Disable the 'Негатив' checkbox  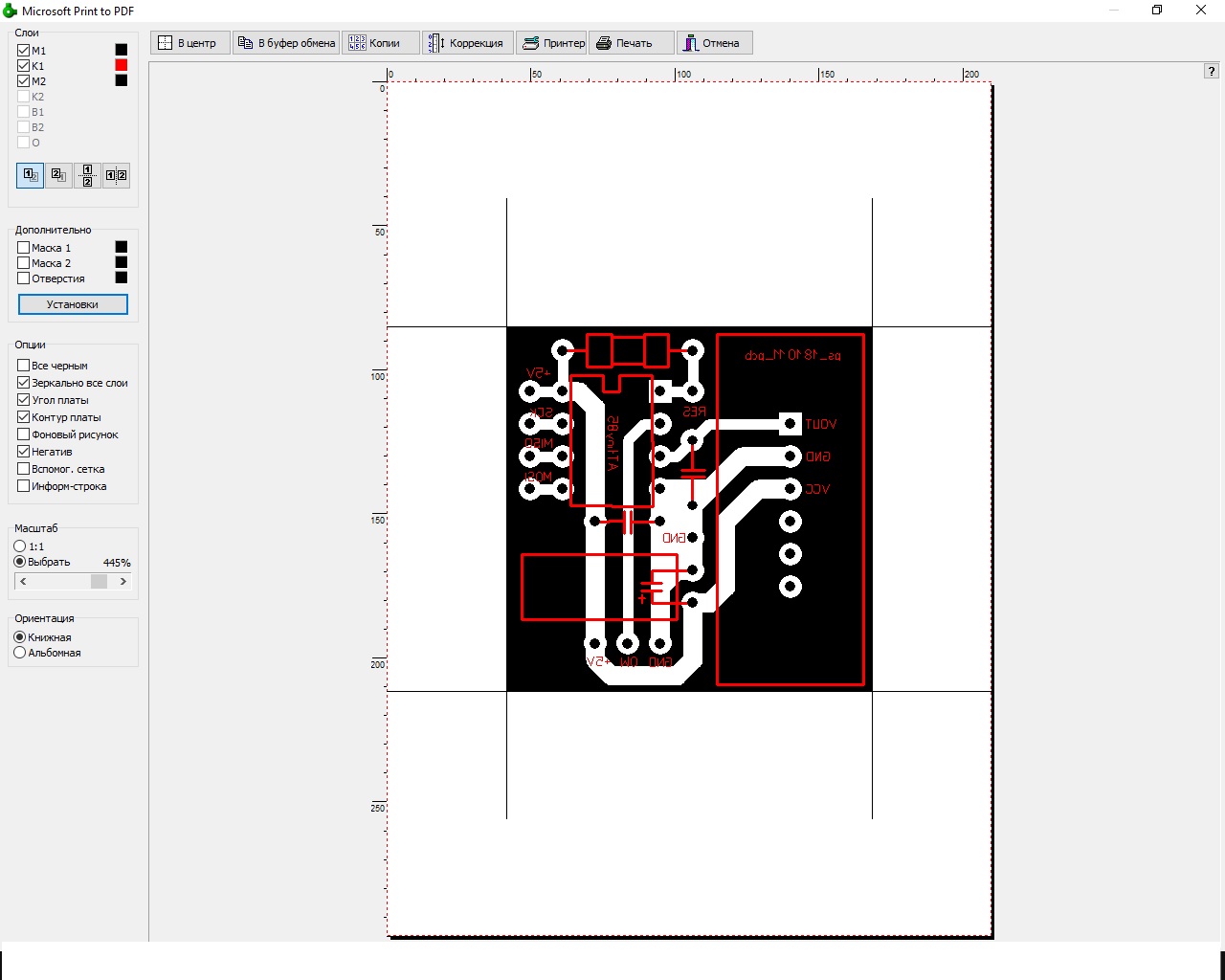click(x=24, y=452)
